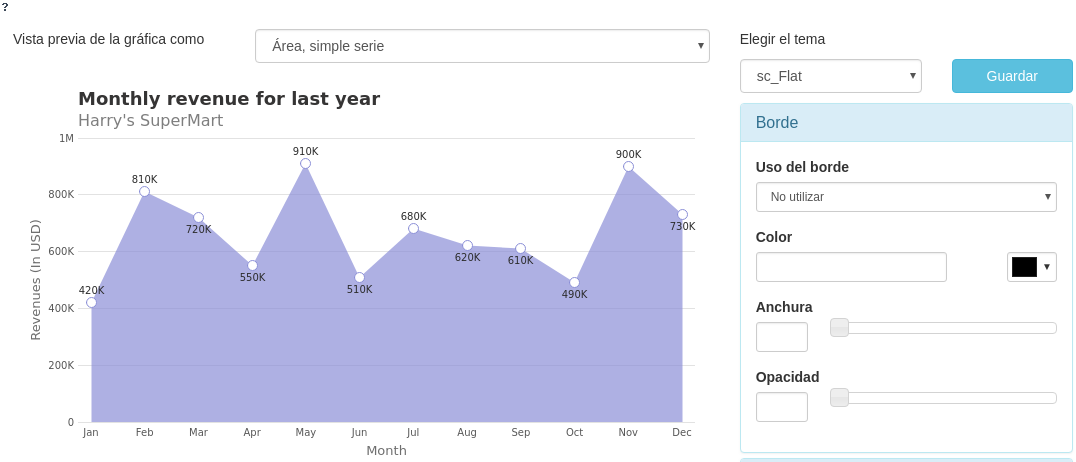
Task: Click the Jul 680K data point
Action: tap(413, 229)
